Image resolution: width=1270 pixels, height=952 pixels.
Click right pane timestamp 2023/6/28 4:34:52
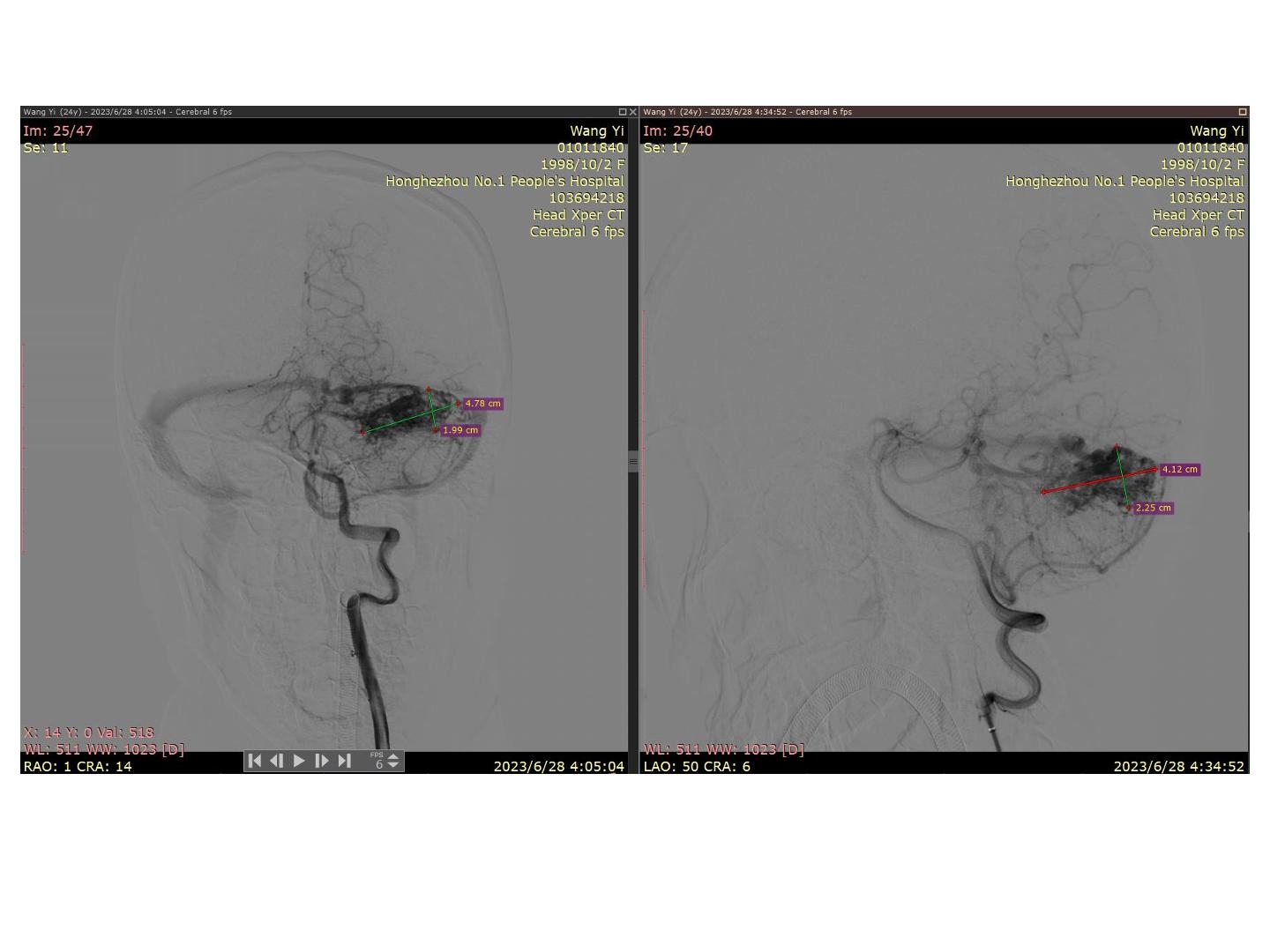click(1179, 766)
